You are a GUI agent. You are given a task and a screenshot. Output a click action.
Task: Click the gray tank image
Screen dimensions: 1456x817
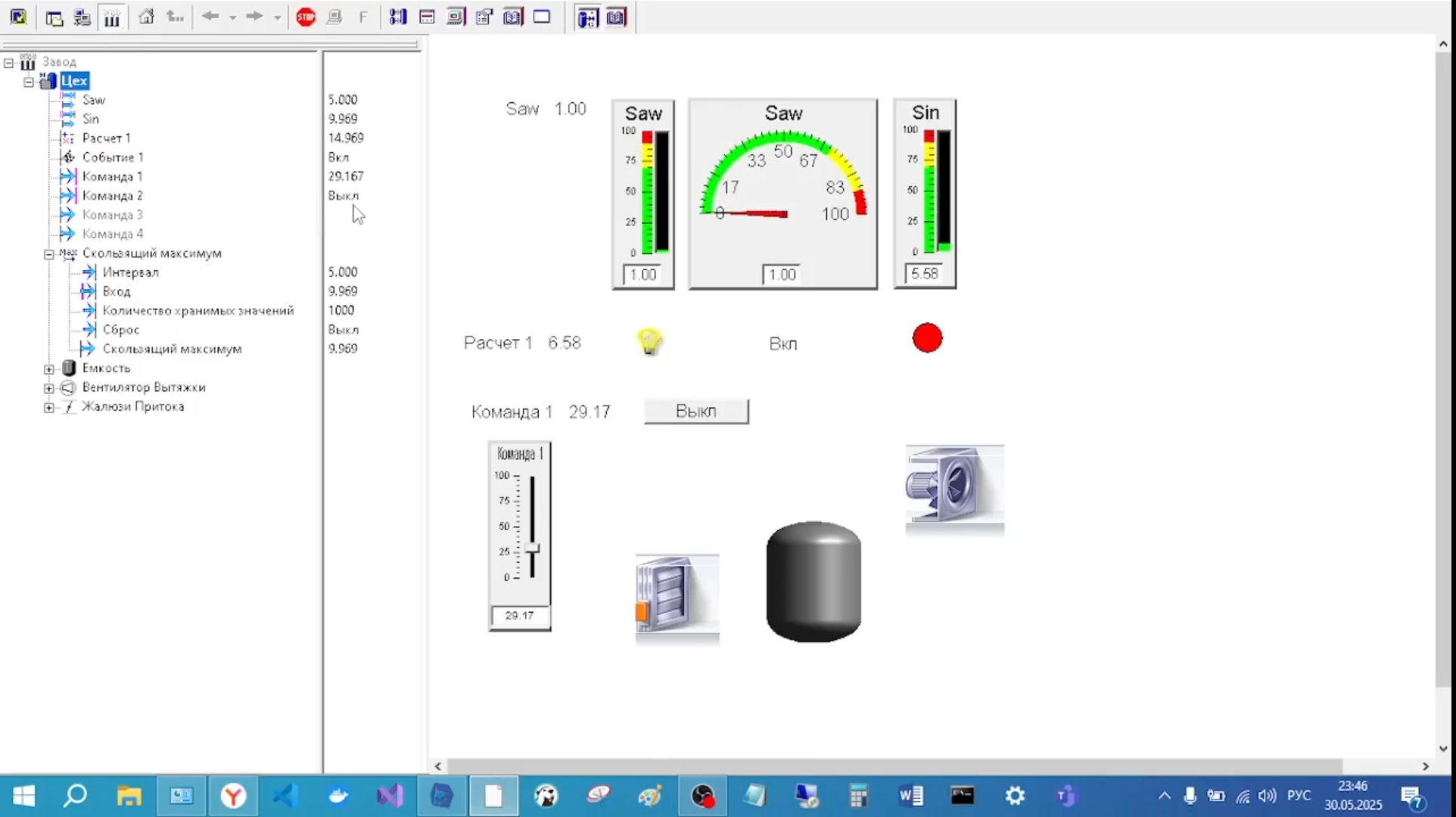(x=814, y=581)
